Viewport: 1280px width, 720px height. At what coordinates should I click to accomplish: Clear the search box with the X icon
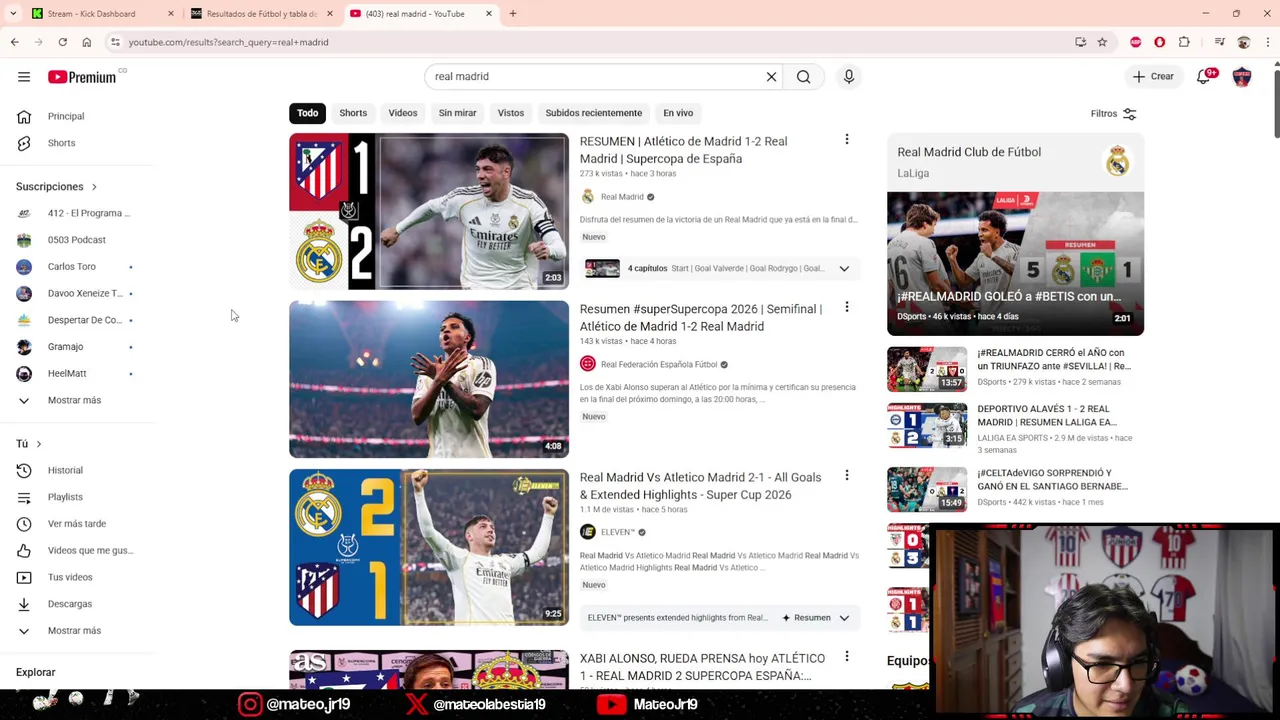(x=771, y=77)
